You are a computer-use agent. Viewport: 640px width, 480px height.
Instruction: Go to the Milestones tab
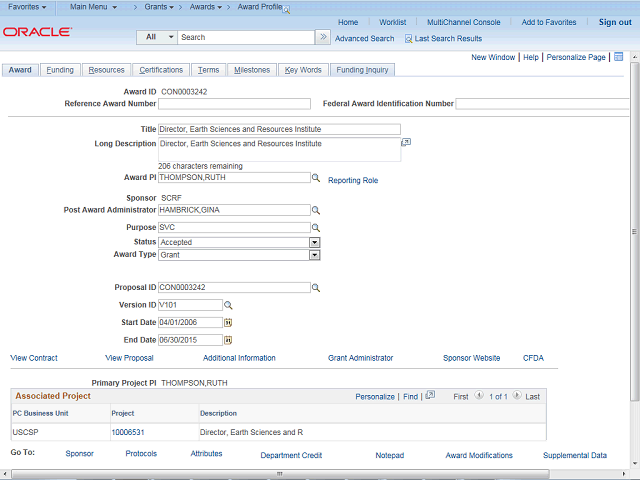pos(251,70)
